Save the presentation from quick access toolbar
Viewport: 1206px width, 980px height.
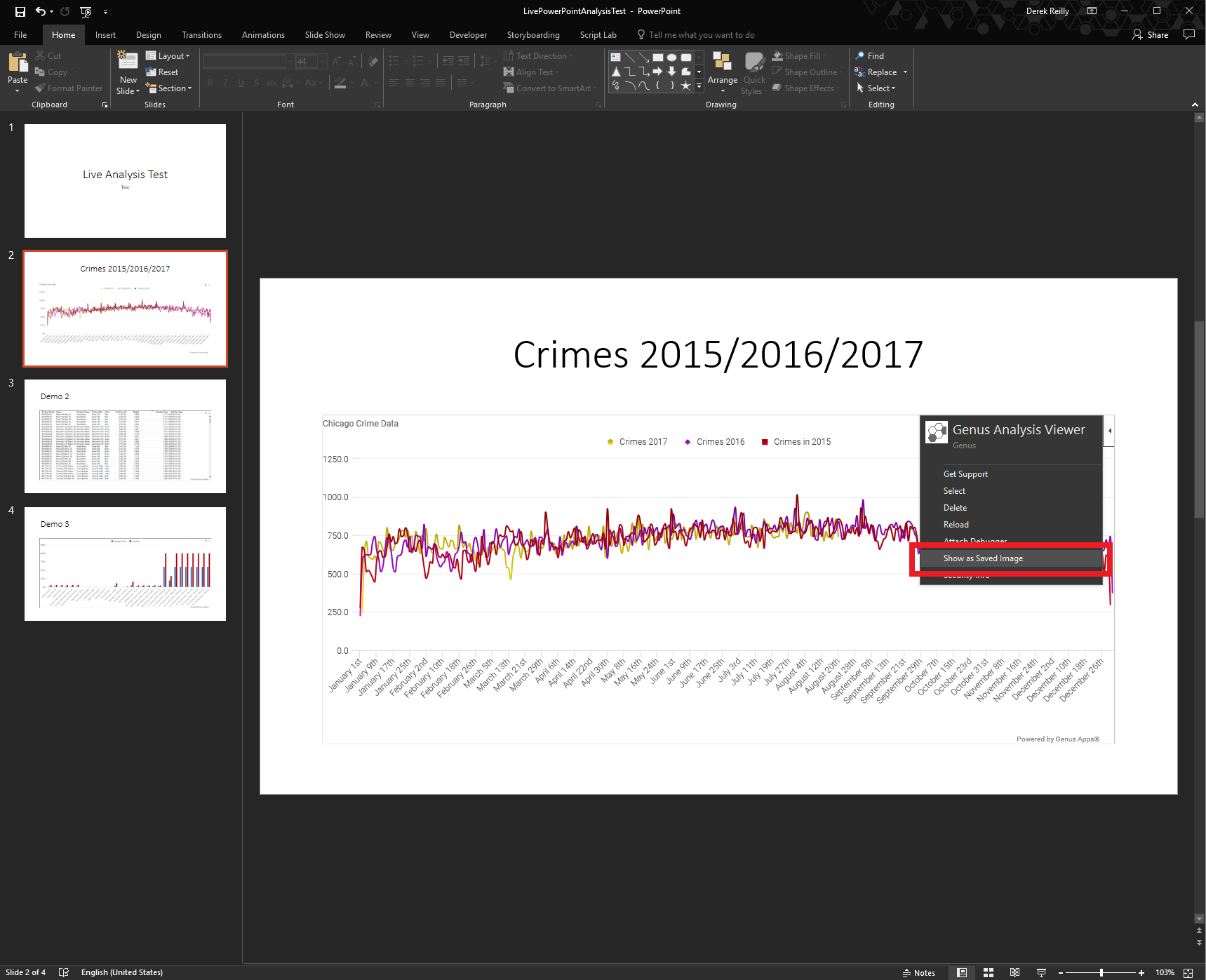(20, 11)
